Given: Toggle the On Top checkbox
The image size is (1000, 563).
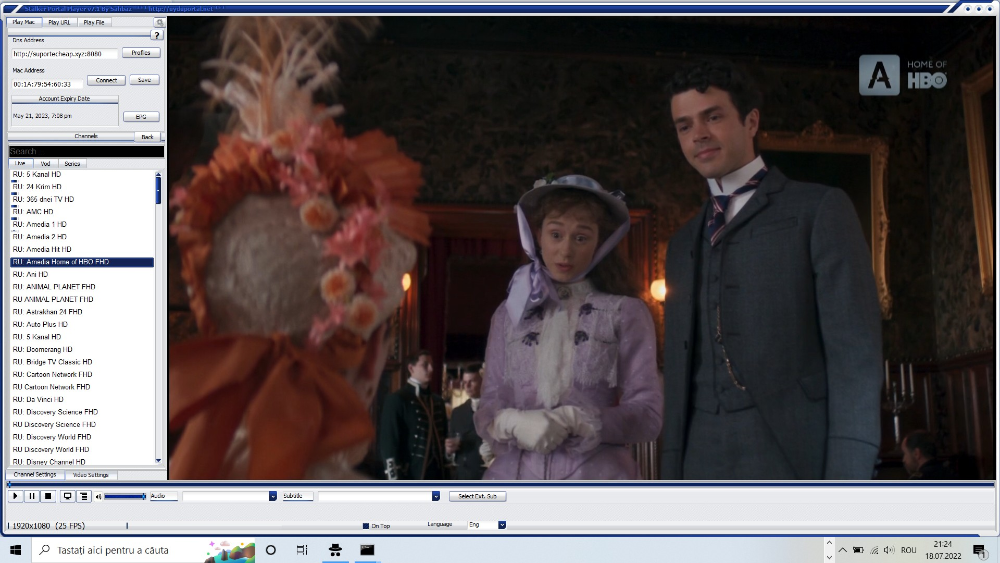Looking at the screenshot, I should click(x=365, y=526).
